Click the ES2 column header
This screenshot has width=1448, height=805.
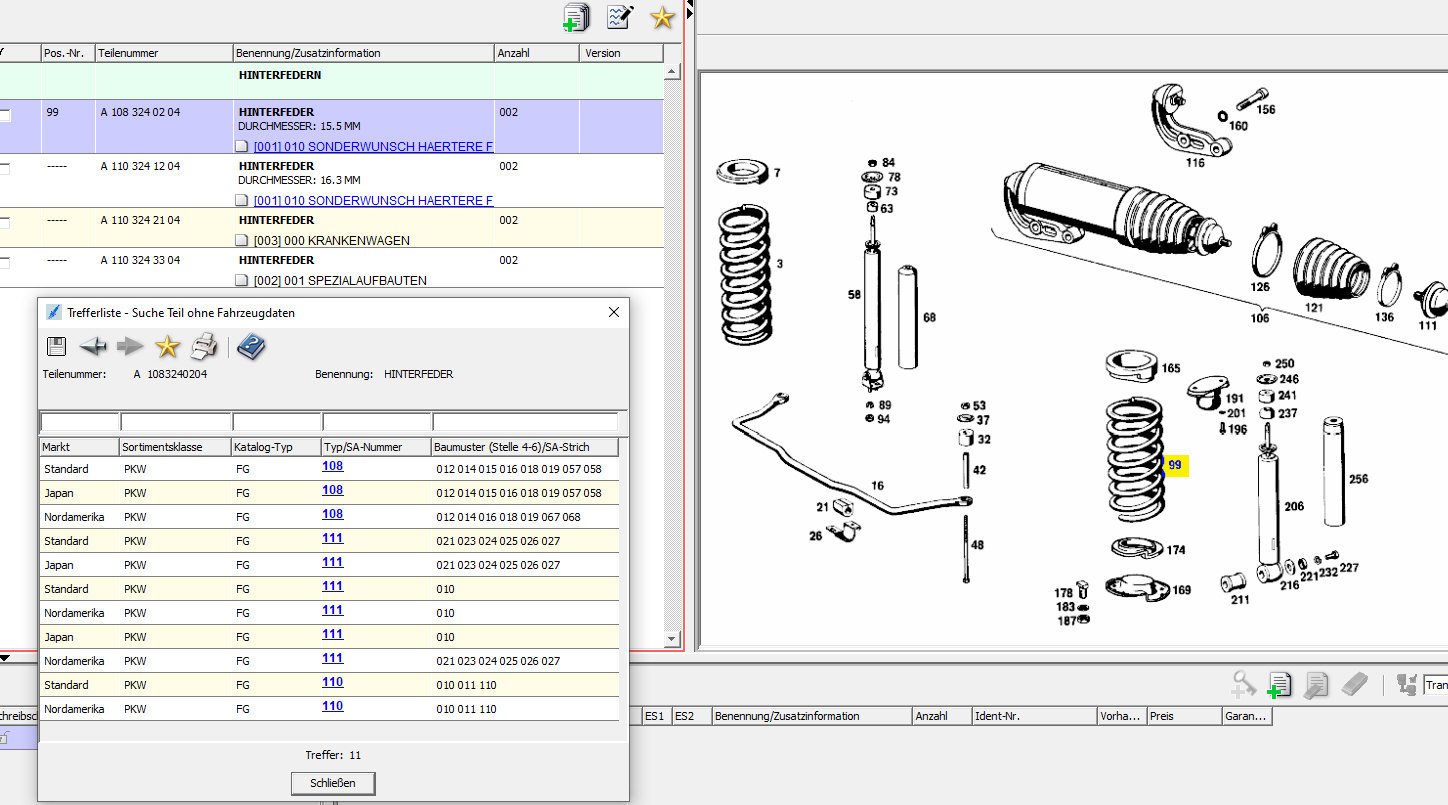691,716
